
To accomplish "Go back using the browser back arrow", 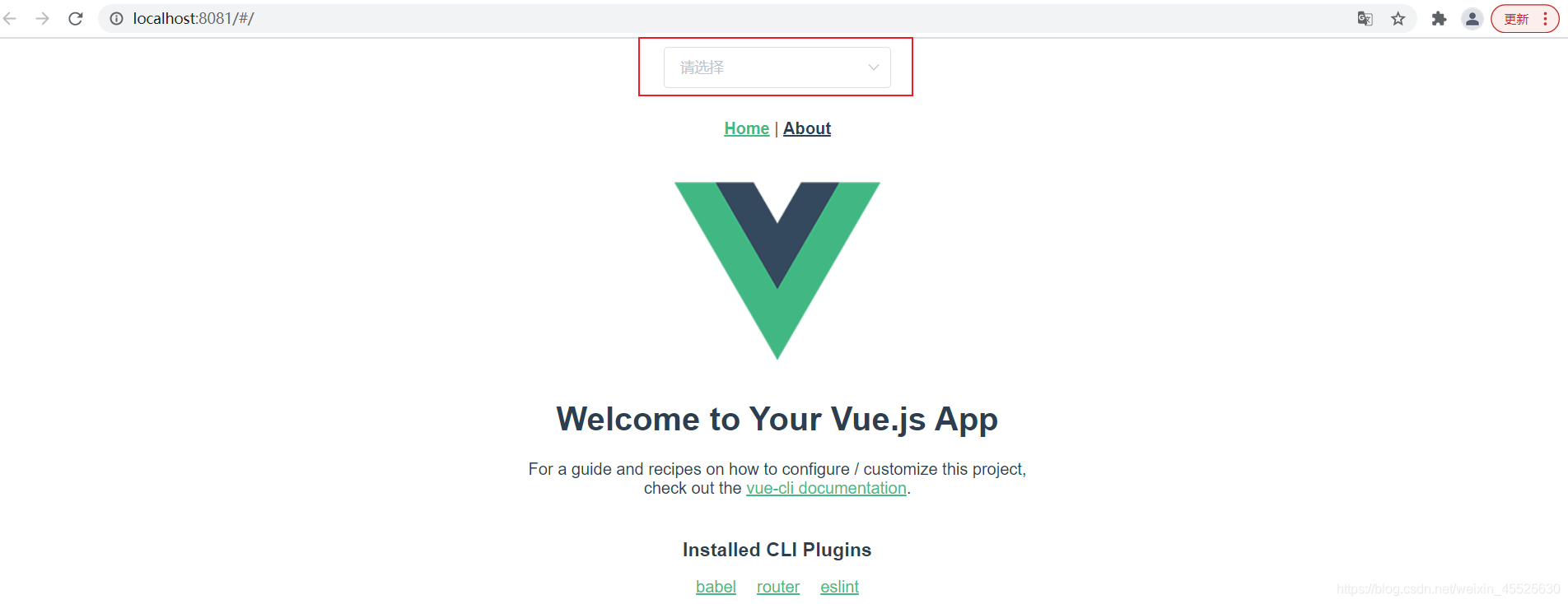I will click(x=10, y=18).
